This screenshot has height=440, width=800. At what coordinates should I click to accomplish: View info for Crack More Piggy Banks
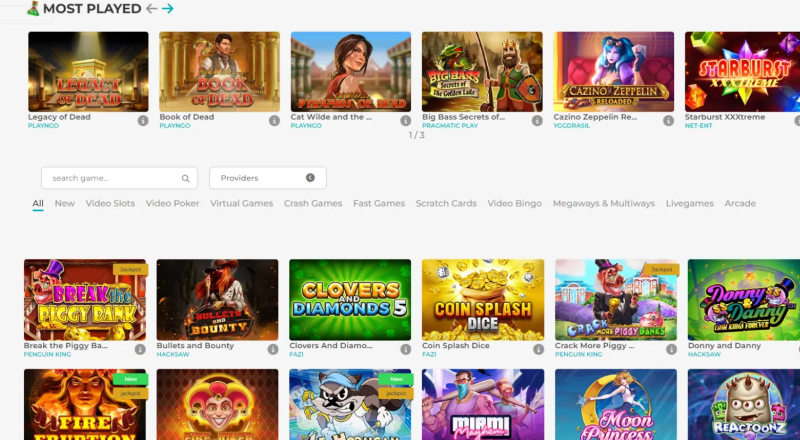671,349
